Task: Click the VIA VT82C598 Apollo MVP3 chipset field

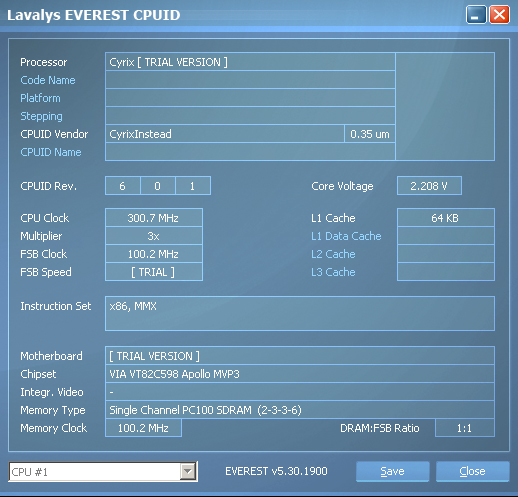Action: [300, 374]
